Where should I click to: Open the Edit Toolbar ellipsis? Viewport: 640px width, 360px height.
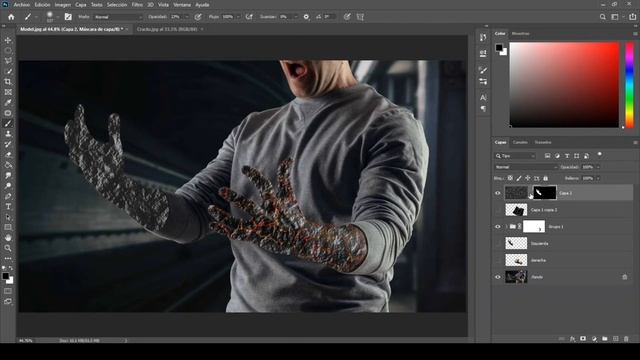8,258
